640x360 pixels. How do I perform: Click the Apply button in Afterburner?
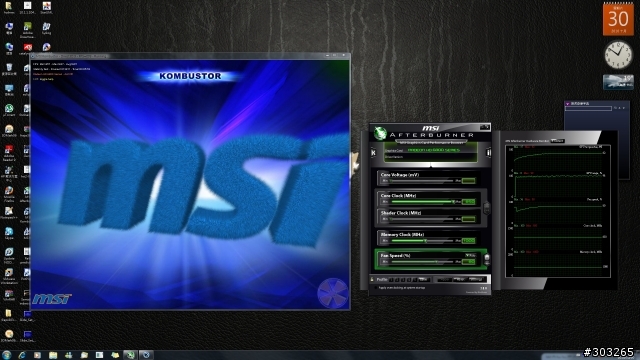[444, 280]
